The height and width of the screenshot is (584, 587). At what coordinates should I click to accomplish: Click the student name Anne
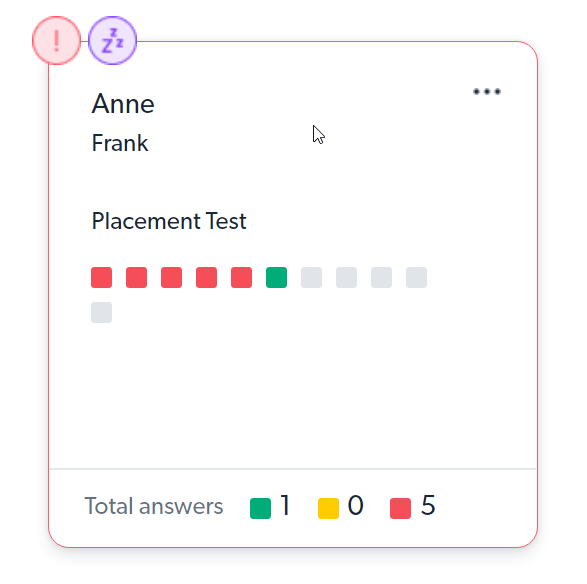tap(123, 104)
